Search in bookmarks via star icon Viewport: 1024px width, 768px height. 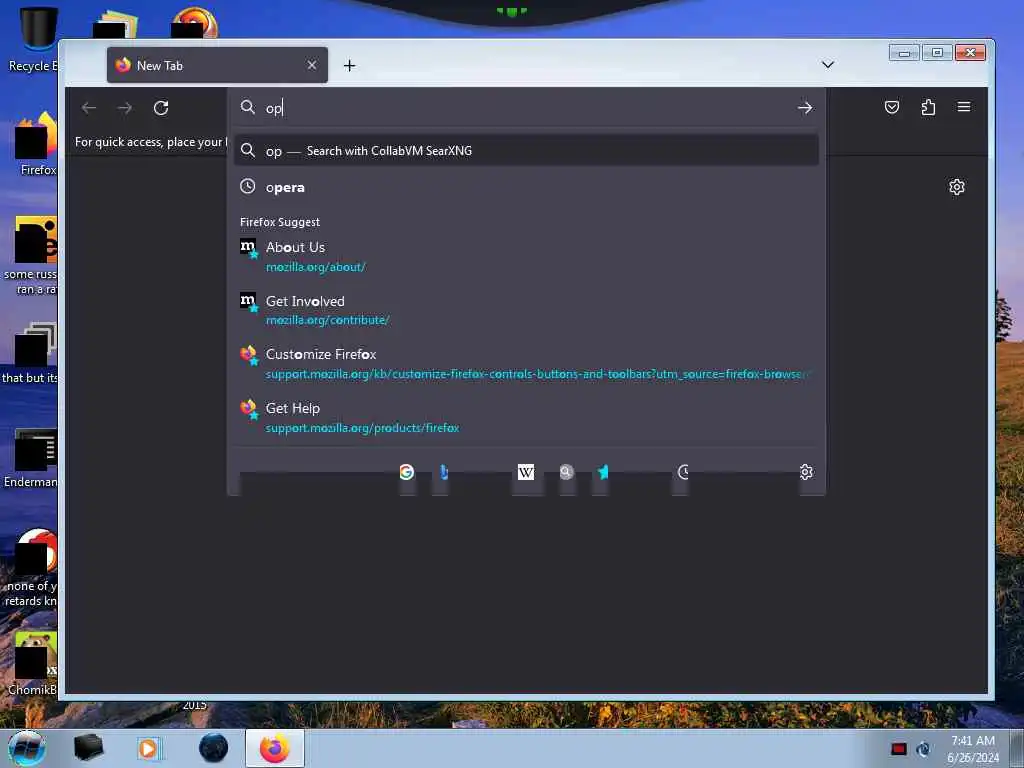coord(603,472)
